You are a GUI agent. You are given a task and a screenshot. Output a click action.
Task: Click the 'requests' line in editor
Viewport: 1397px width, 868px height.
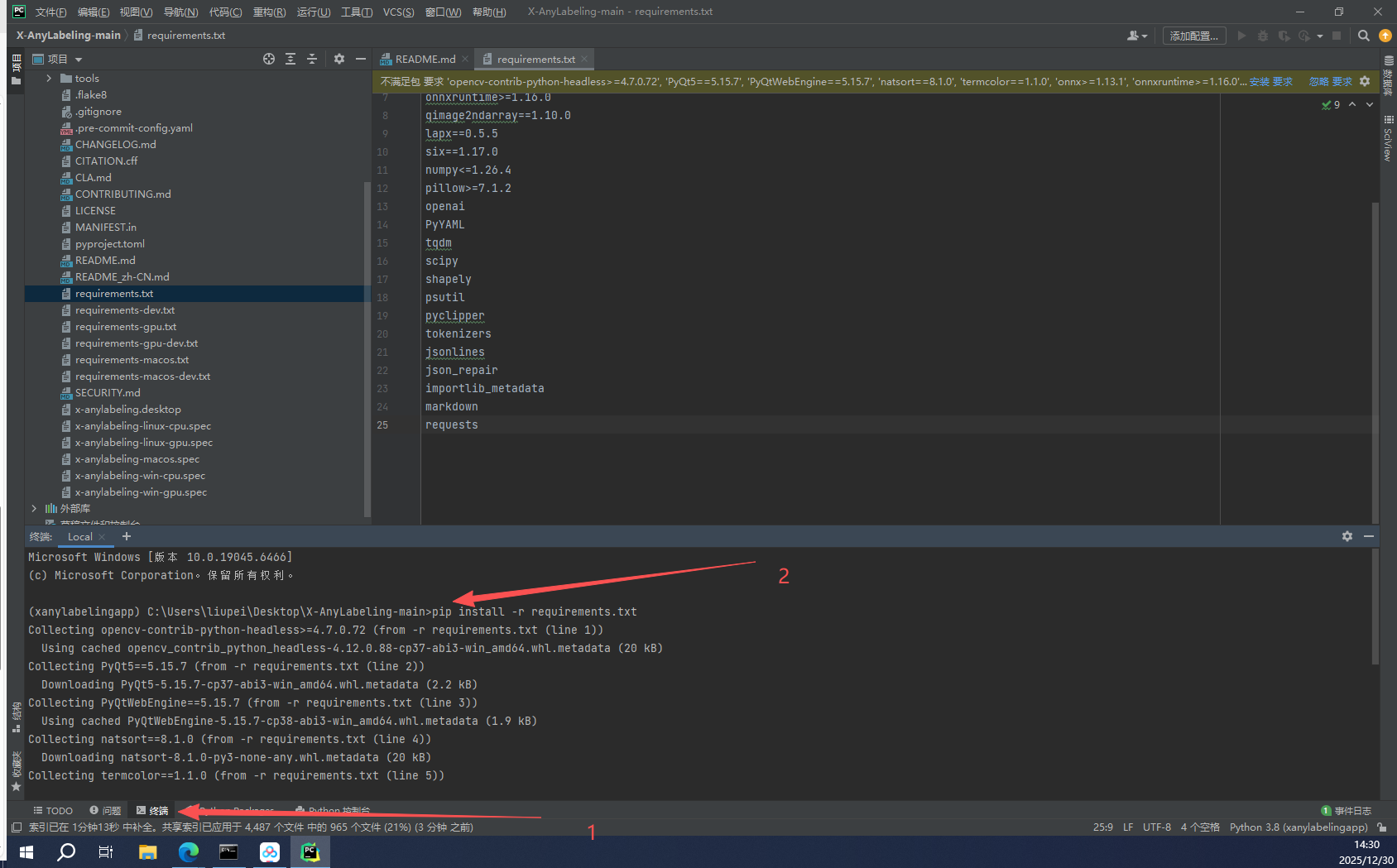pyautogui.click(x=452, y=424)
